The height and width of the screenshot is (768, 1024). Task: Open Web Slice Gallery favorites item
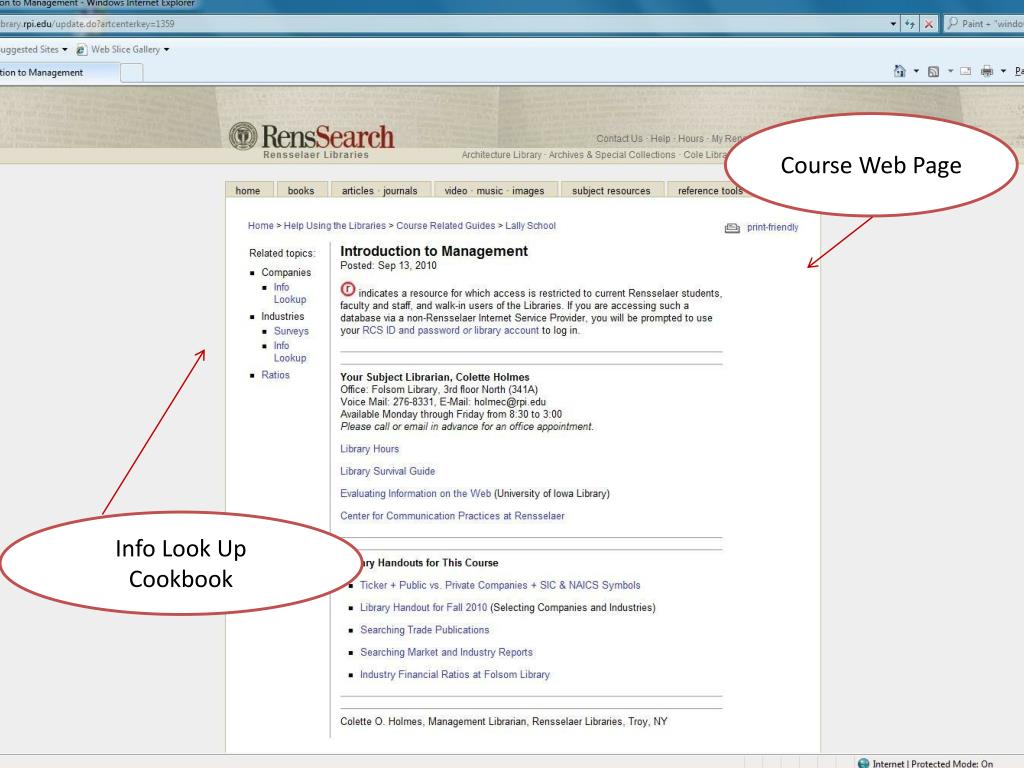[125, 50]
